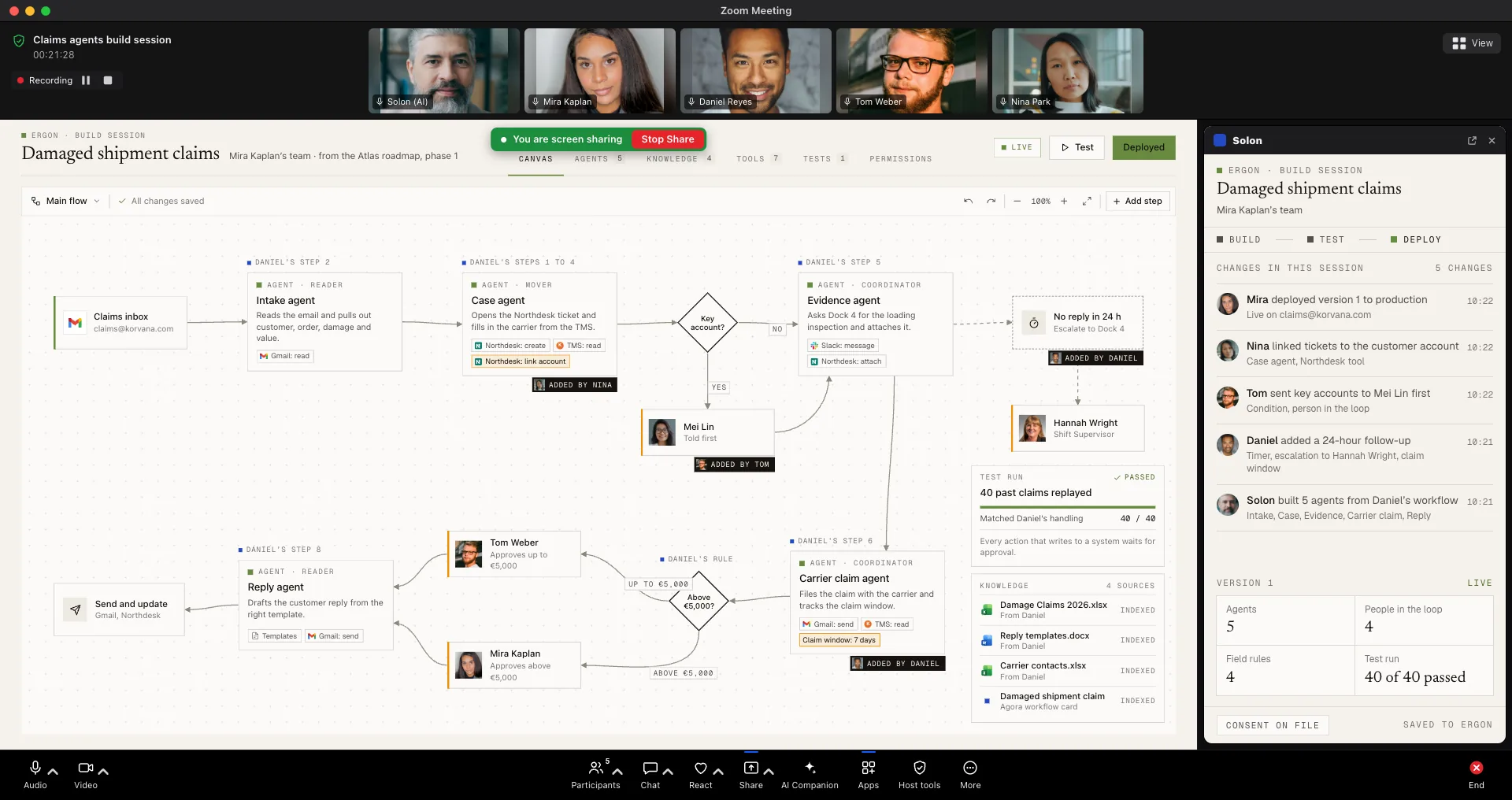Open the Chat panel
This screenshot has width=1512, height=800.
click(650, 774)
